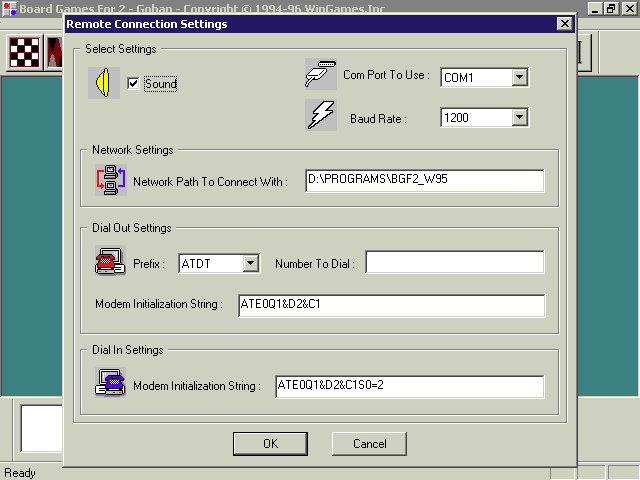
Task: Click the Network Settings computers icon
Action: coord(110,180)
